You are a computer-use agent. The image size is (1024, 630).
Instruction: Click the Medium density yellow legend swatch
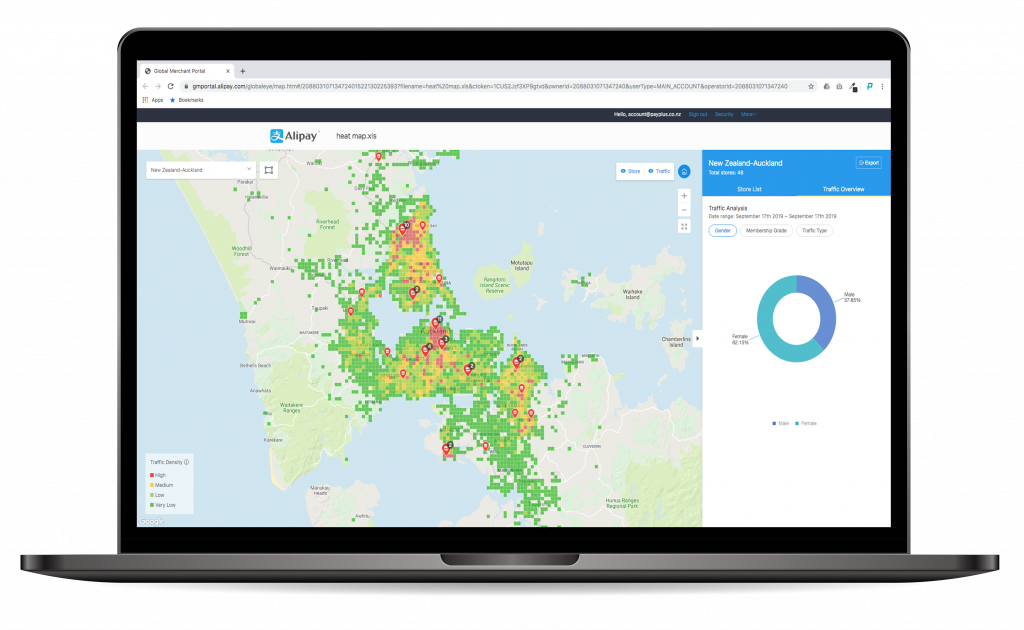[x=152, y=485]
